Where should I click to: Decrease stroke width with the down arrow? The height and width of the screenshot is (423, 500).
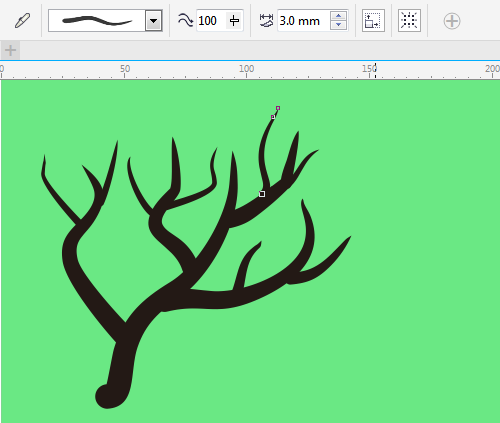coord(338,25)
